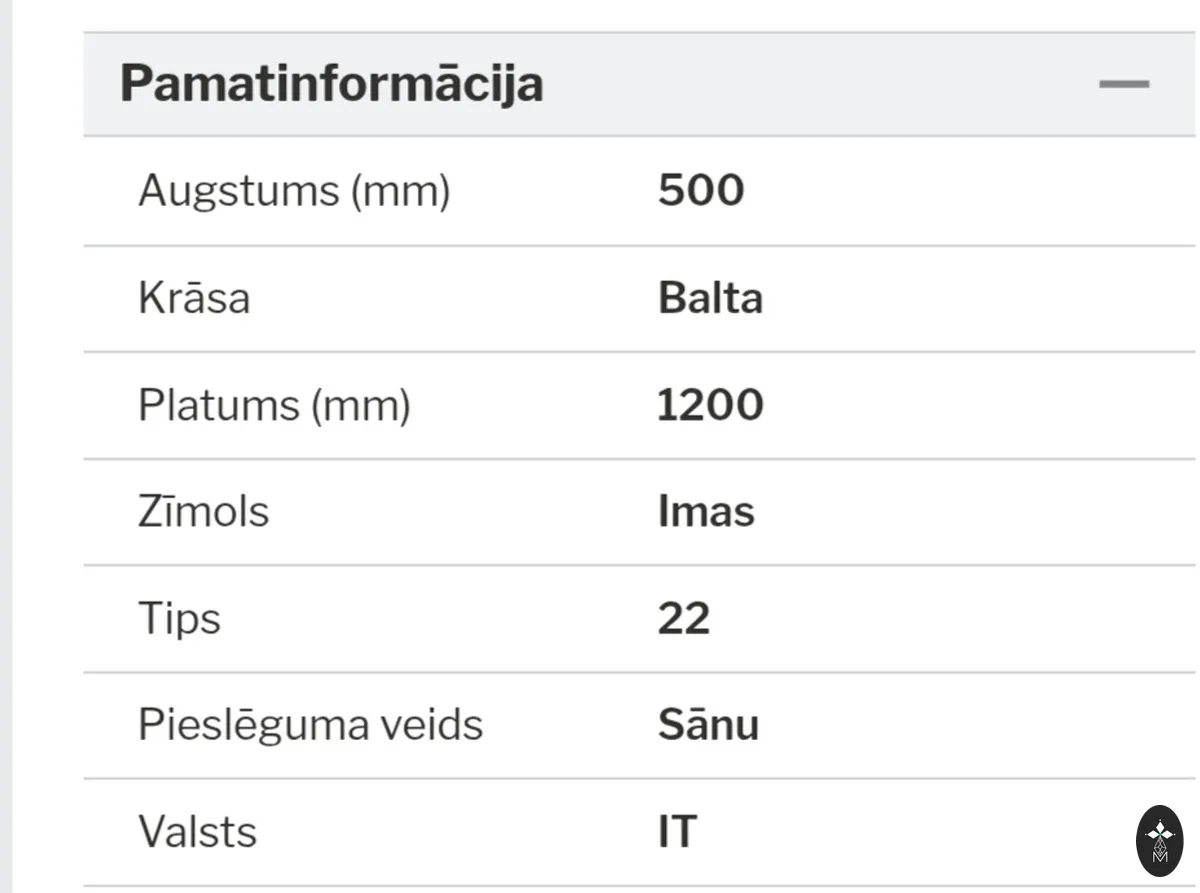This screenshot has width=1200, height=893.
Task: Select the Platums (mm) label
Action: click(x=274, y=405)
